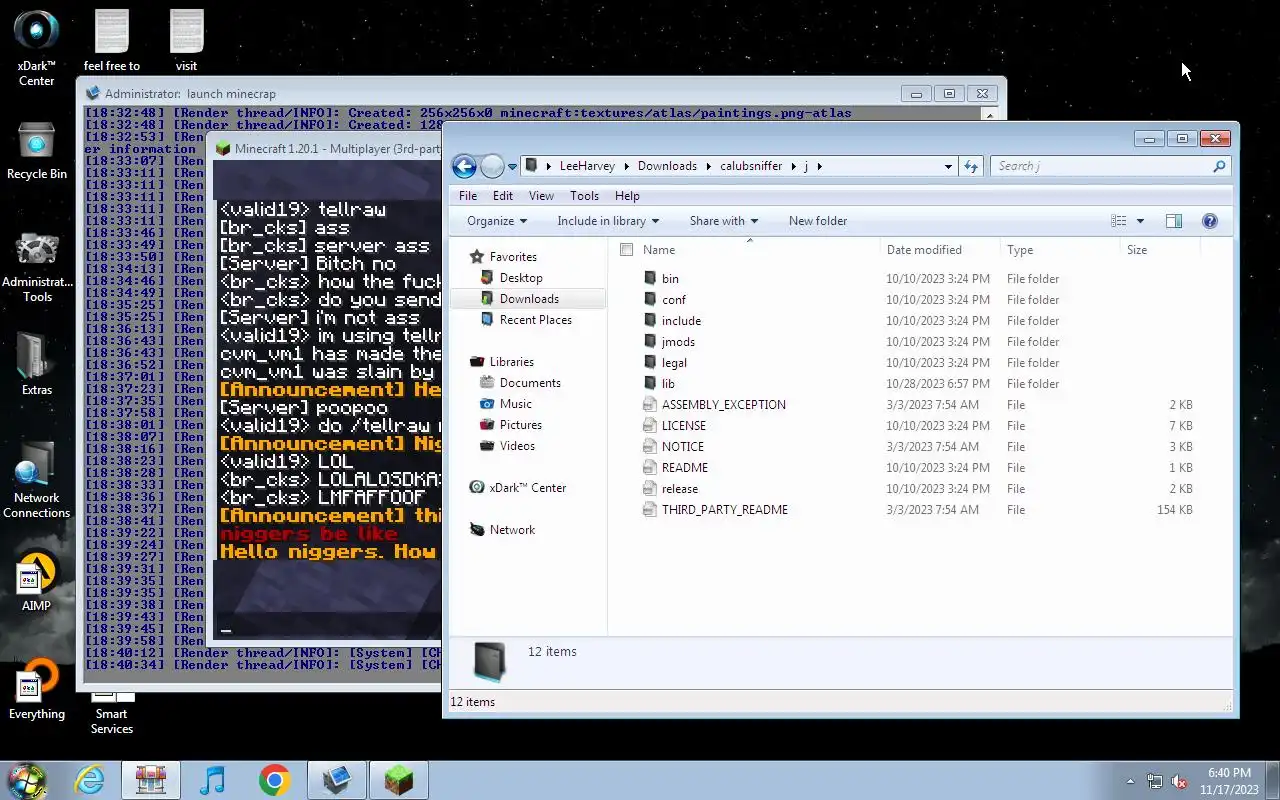
Task: Click calubsniffer in the address breadcrumb
Action: pyautogui.click(x=751, y=166)
